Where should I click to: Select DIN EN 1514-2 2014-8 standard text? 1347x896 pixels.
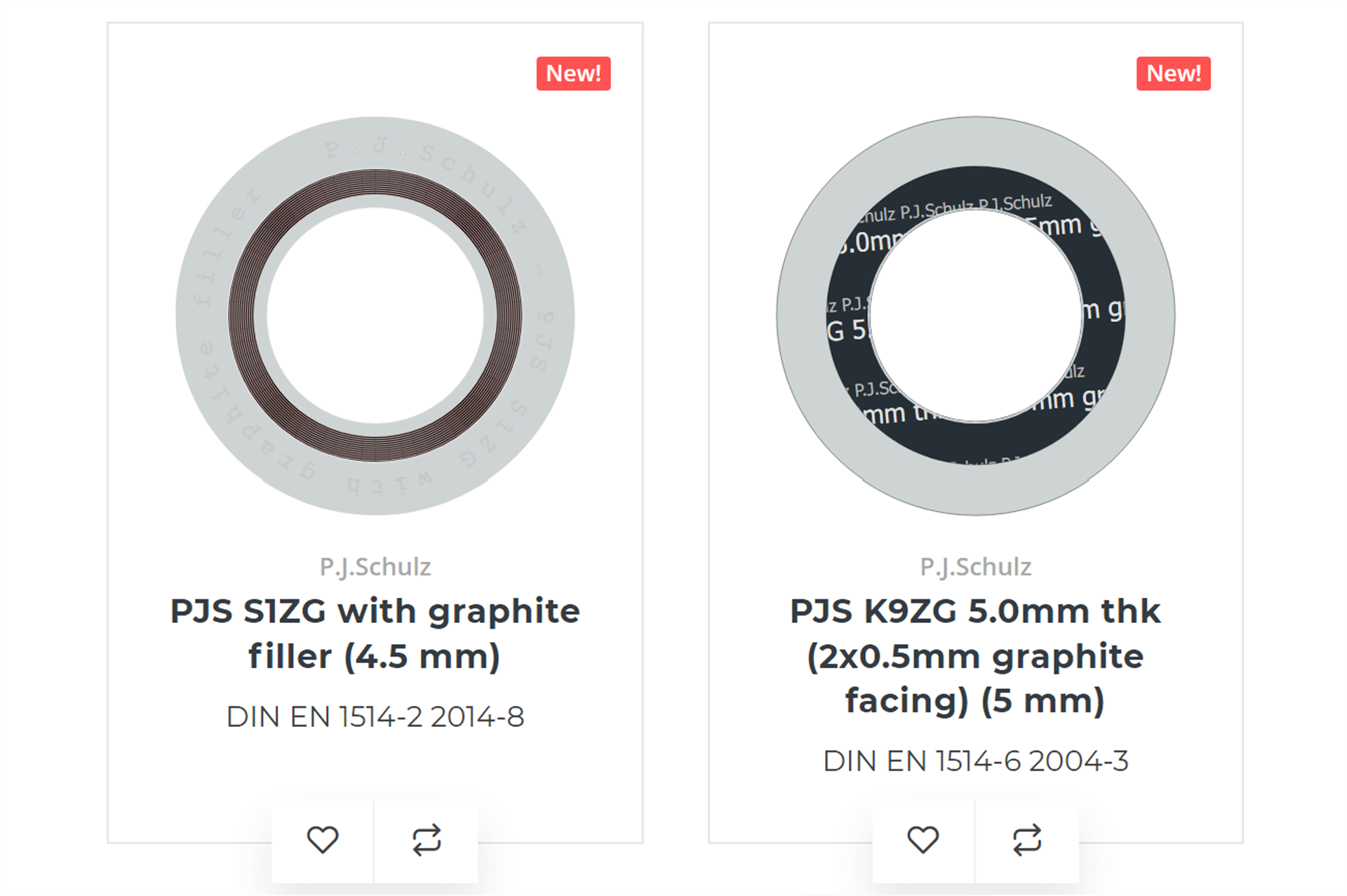(375, 717)
